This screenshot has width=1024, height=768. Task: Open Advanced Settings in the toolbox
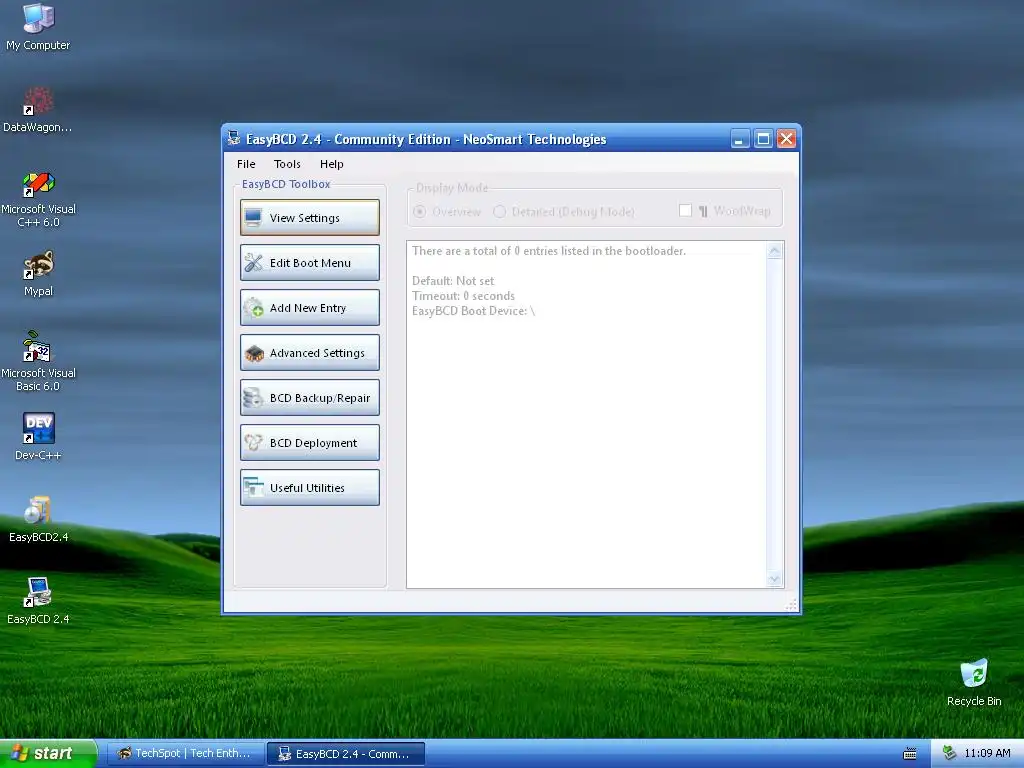point(310,353)
